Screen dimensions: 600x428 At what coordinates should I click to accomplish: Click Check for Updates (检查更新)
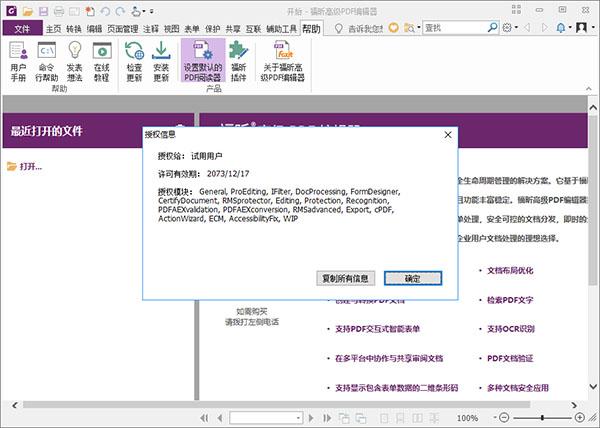(134, 62)
